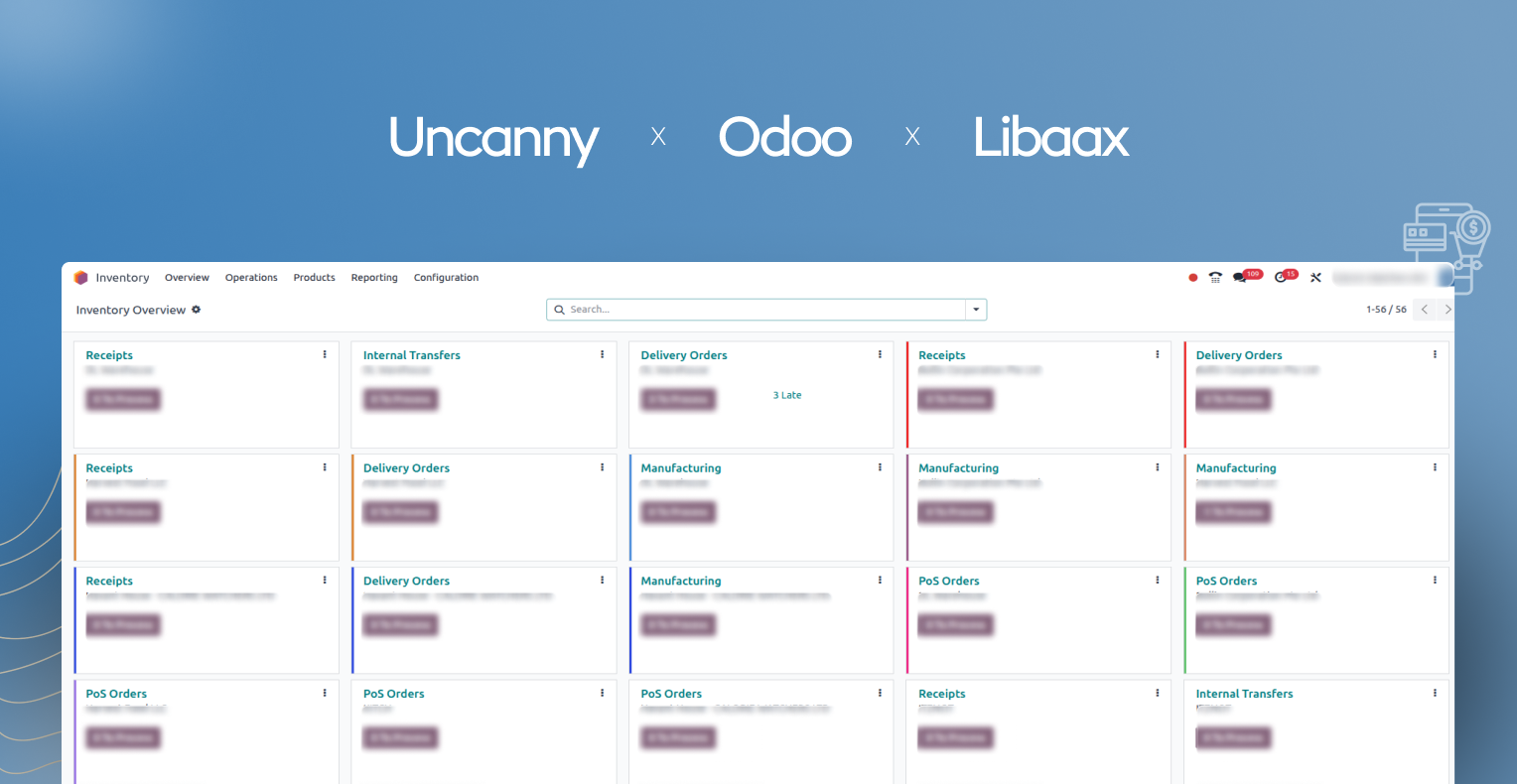Go to the next page of records
Image resolution: width=1517 pixels, height=784 pixels.
(1447, 310)
